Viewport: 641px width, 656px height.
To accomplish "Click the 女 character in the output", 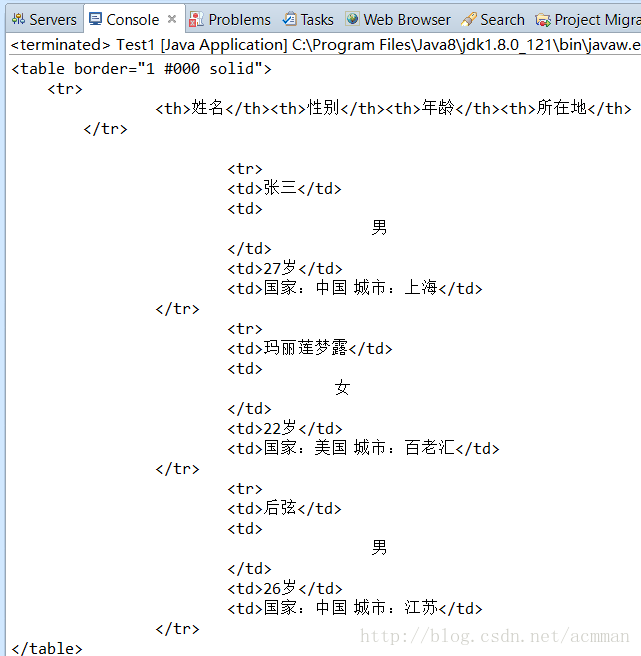I will tap(342, 388).
